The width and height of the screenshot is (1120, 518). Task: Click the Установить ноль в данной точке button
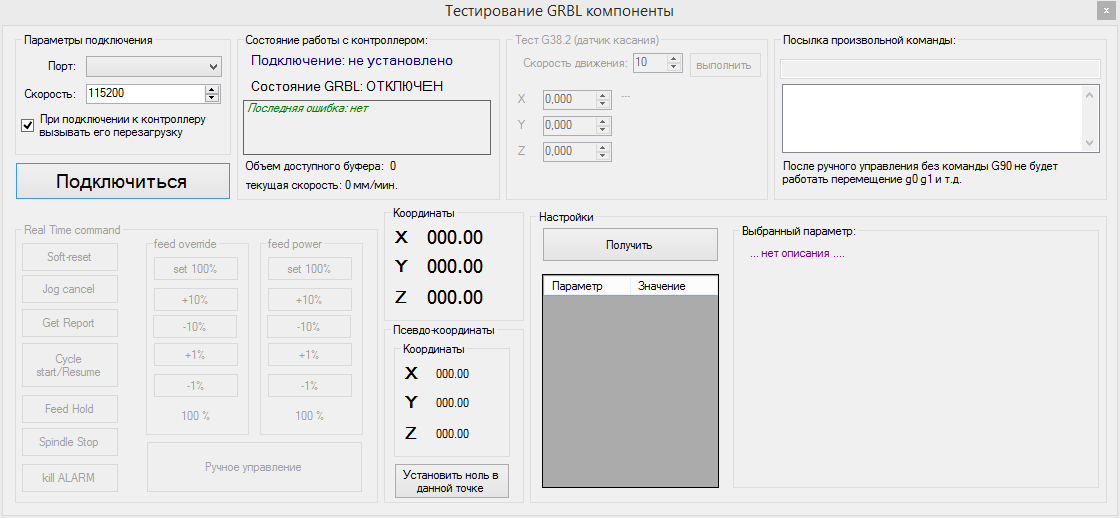[x=451, y=481]
